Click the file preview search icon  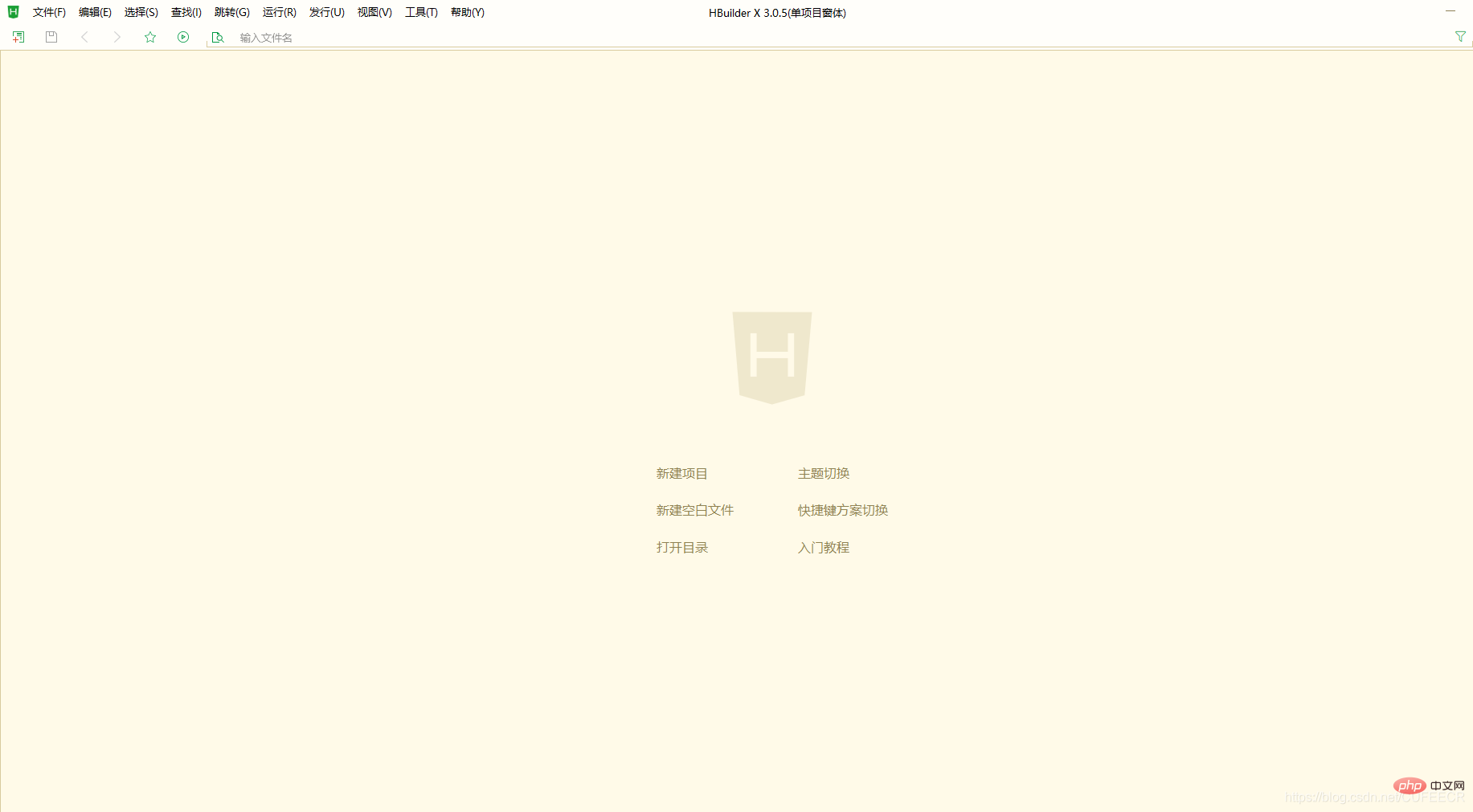[x=217, y=37]
